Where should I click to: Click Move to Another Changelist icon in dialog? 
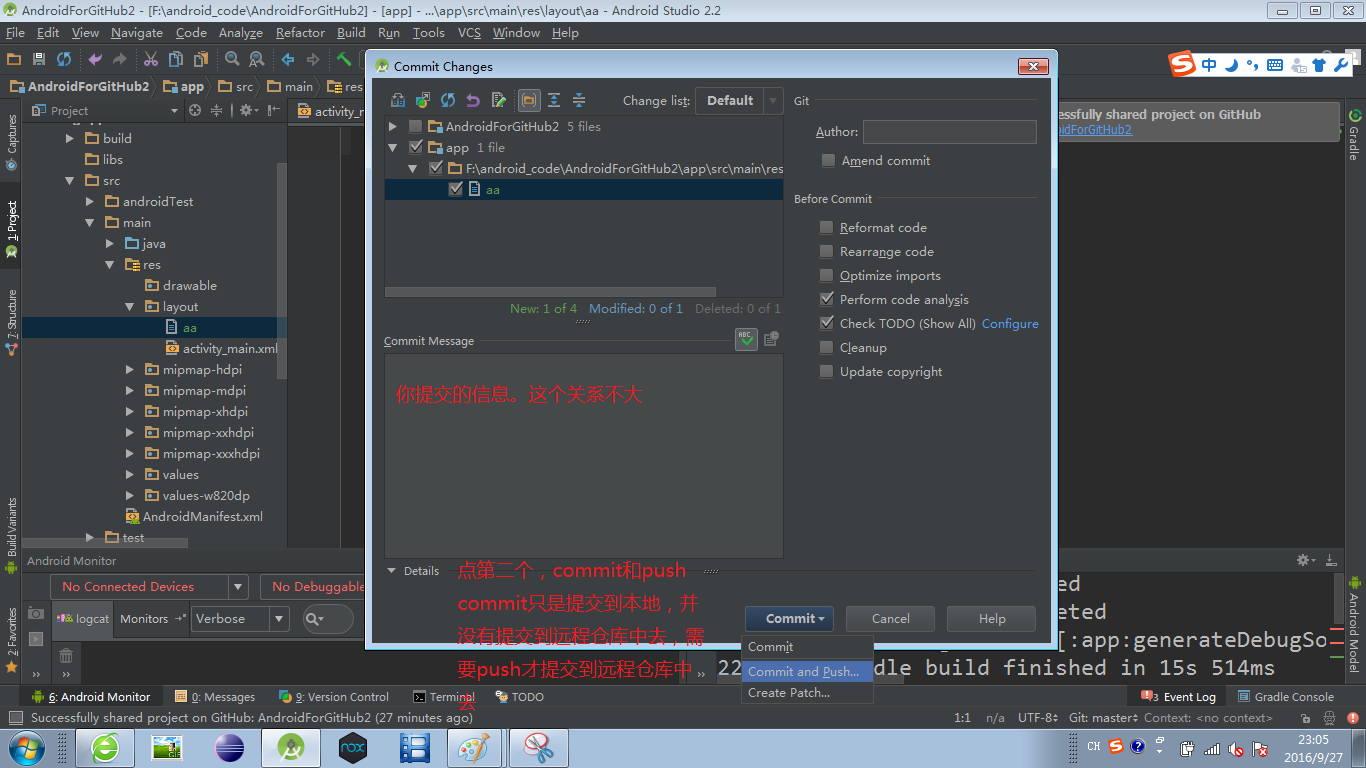423,100
